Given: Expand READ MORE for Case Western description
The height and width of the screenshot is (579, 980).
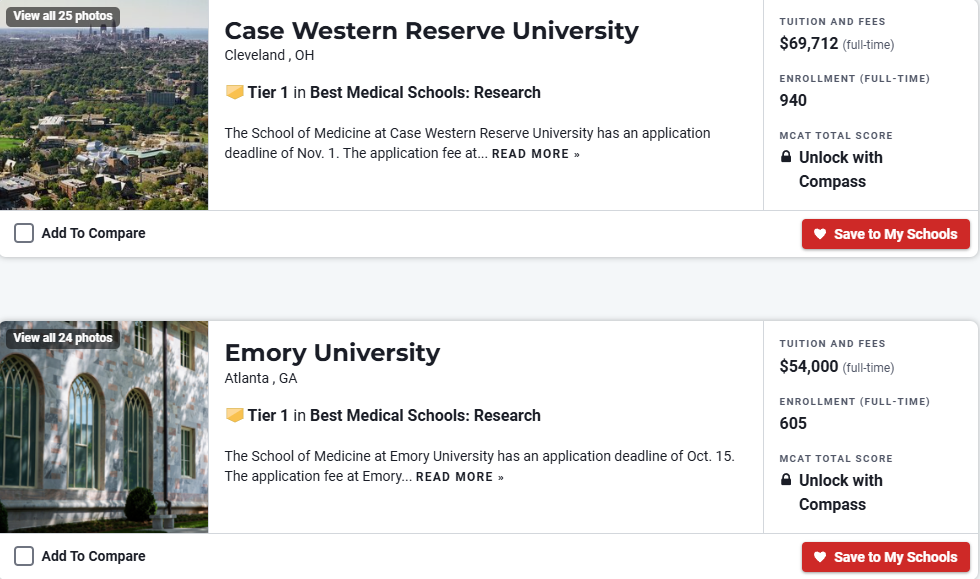Looking at the screenshot, I should (x=535, y=154).
